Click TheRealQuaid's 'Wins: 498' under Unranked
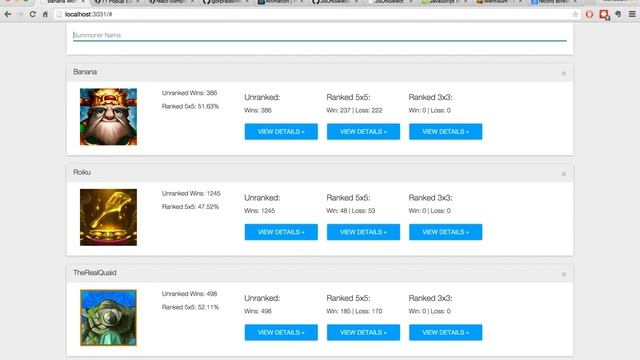The height and width of the screenshot is (360, 640). [x=258, y=311]
